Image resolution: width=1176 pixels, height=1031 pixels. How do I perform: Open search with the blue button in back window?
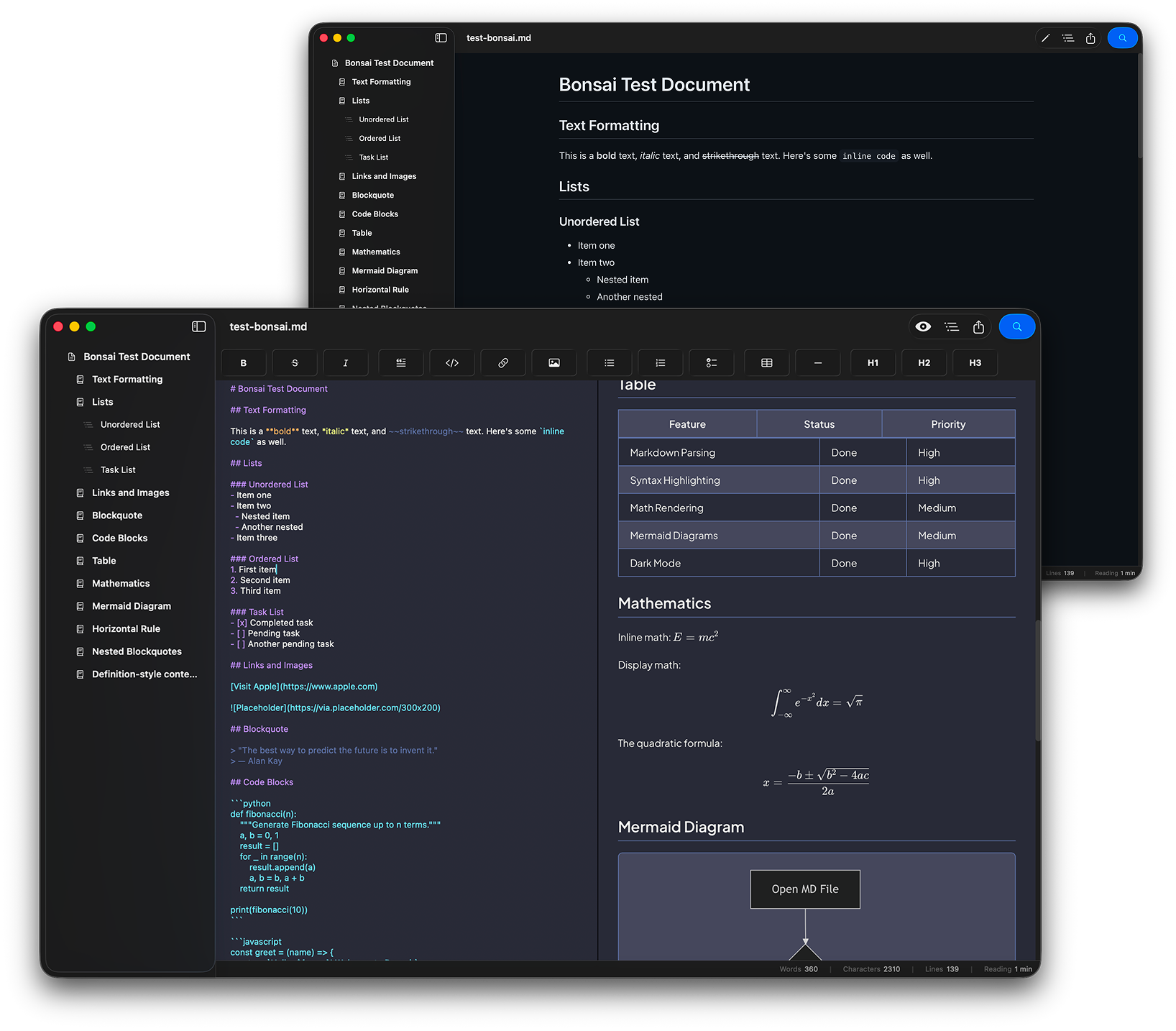click(x=1122, y=38)
